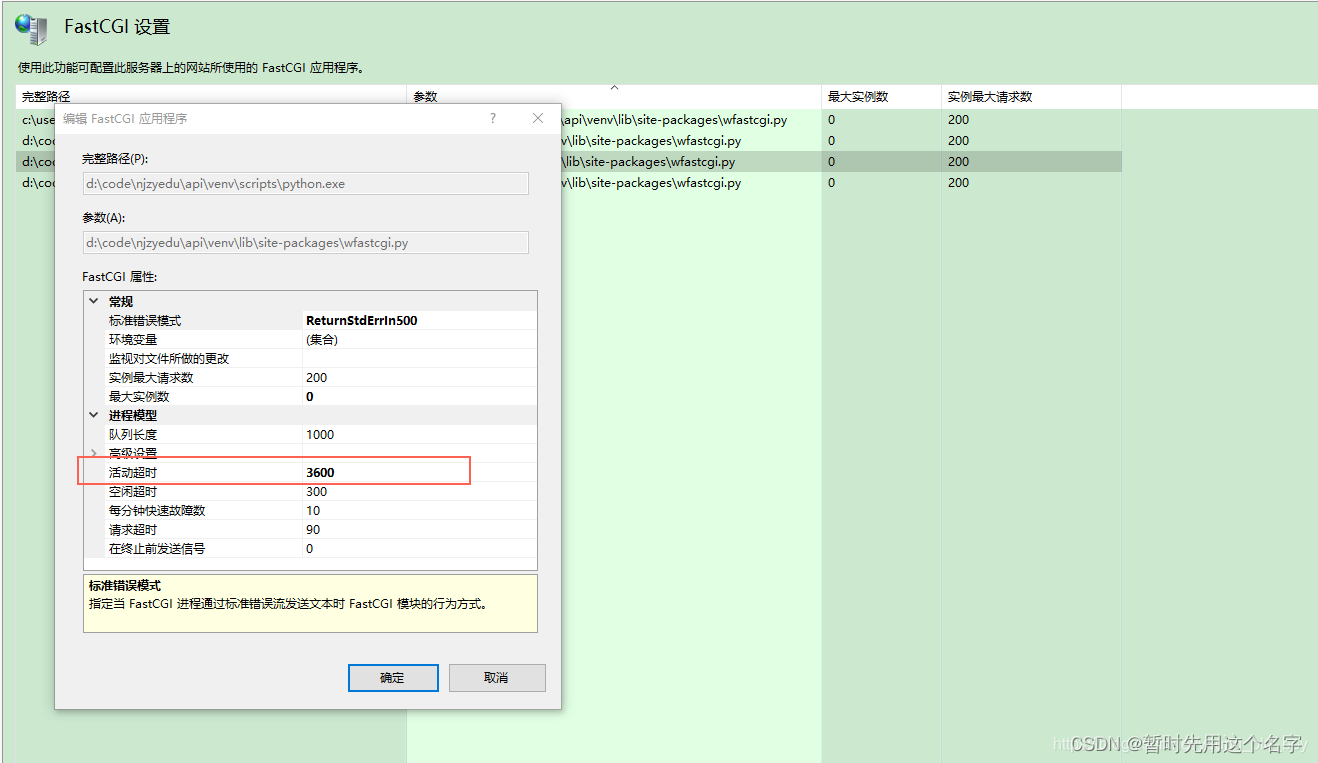Click the 实例最大请求数 value 200 in dialog
Screen dimensions: 1318x763
coord(317,377)
